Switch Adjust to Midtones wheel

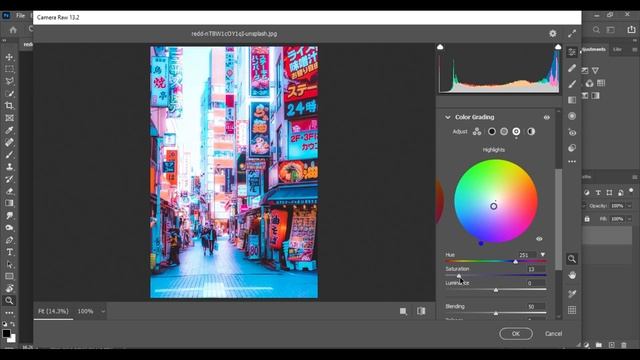coord(504,131)
